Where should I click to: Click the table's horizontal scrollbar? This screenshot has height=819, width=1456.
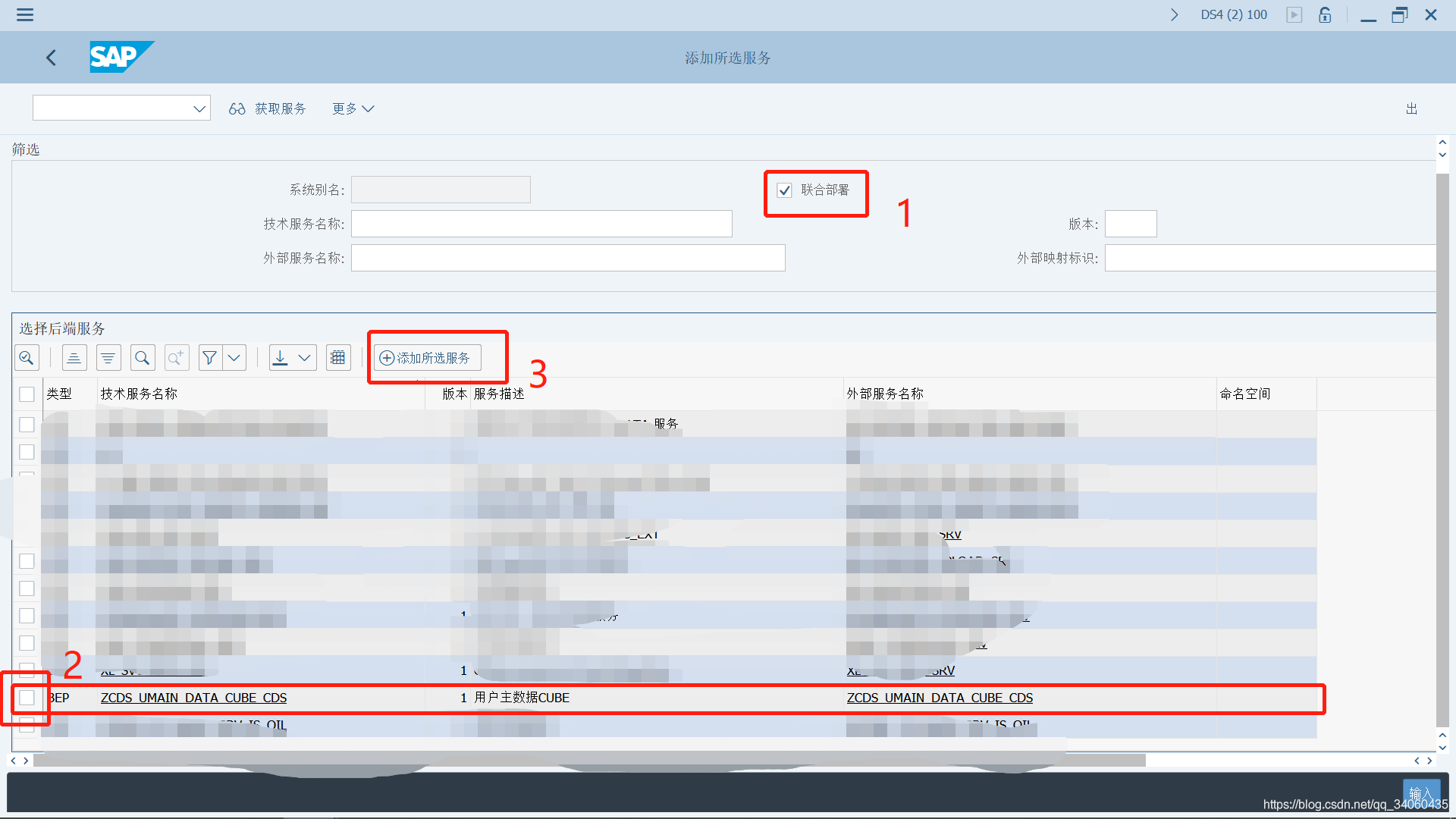[589, 761]
